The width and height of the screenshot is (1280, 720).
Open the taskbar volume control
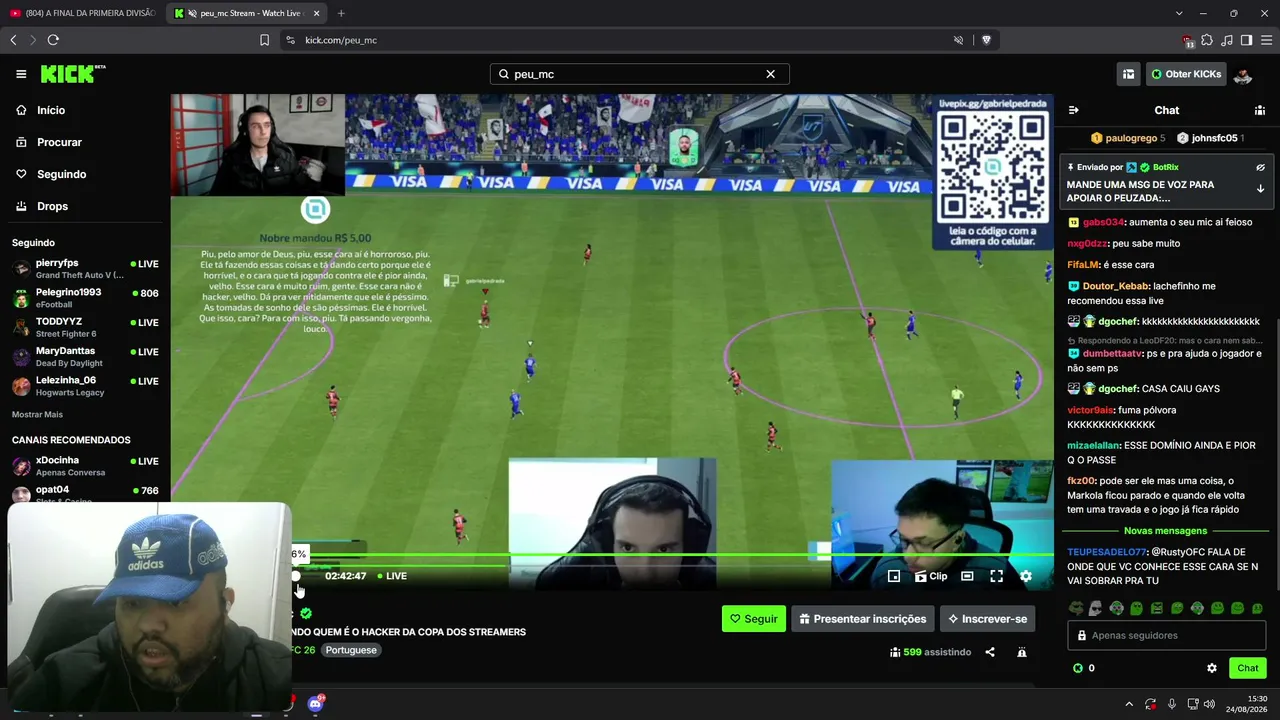(x=1209, y=704)
